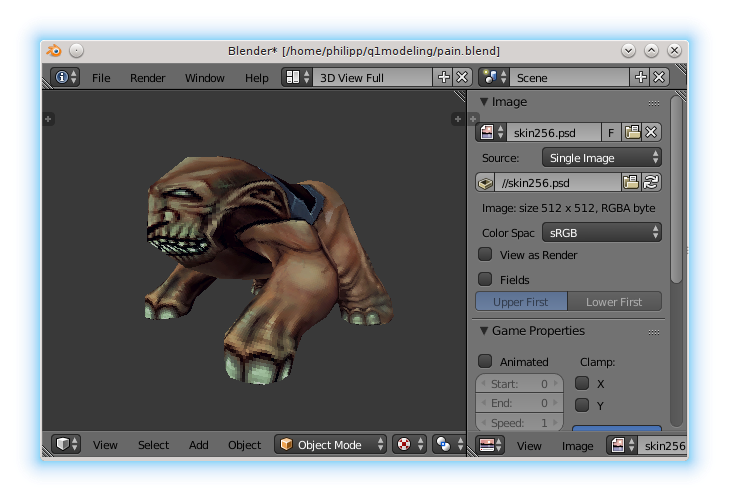Click the properties panel vertical scrollbar
Screen dimensions: 729x501
point(676,190)
